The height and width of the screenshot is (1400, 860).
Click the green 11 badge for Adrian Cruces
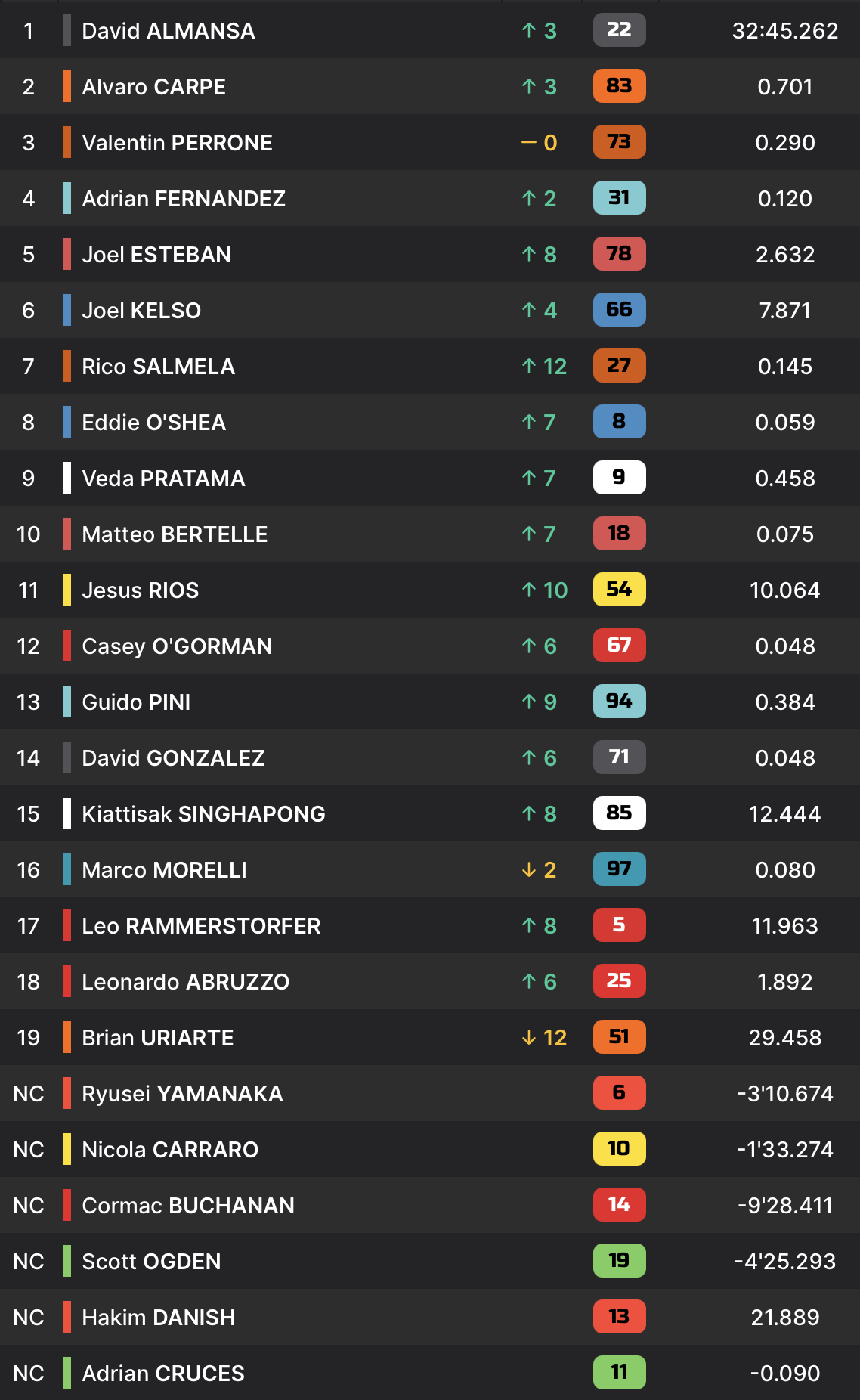(619, 1373)
